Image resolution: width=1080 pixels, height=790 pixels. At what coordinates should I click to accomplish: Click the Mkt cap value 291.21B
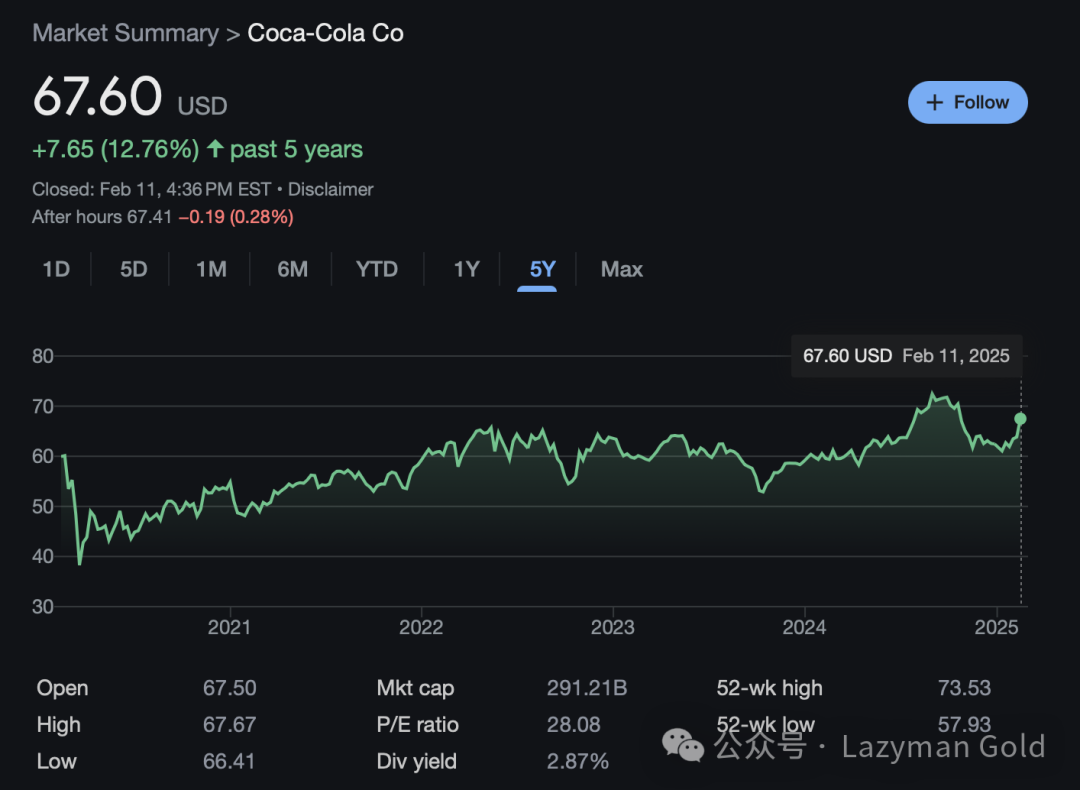point(587,688)
